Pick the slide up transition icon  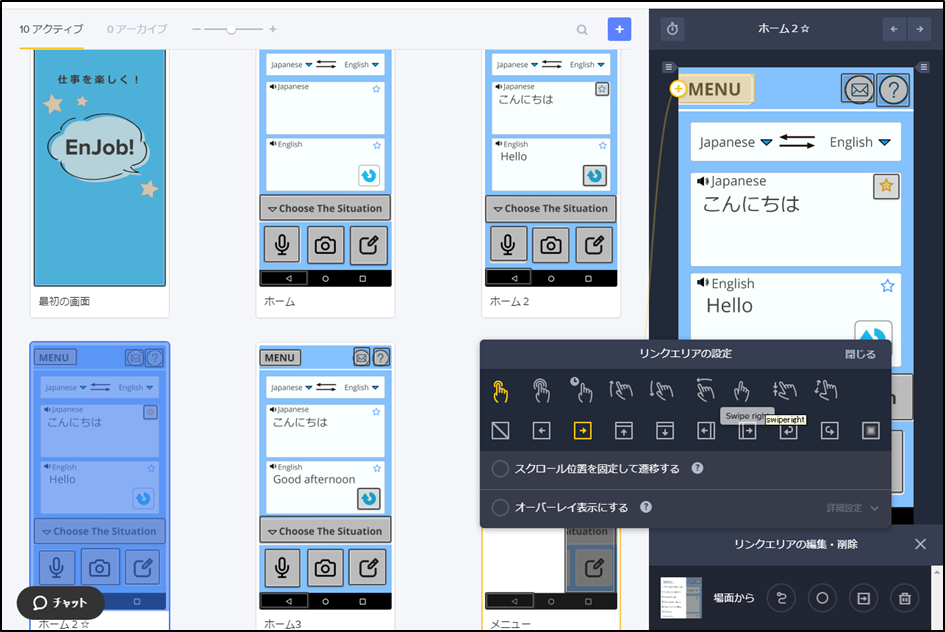tap(624, 430)
